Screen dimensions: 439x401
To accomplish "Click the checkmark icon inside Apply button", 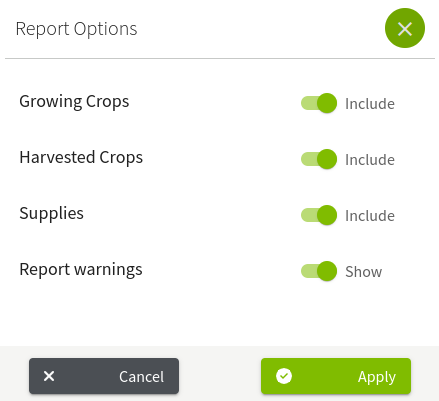I will coord(284,376).
